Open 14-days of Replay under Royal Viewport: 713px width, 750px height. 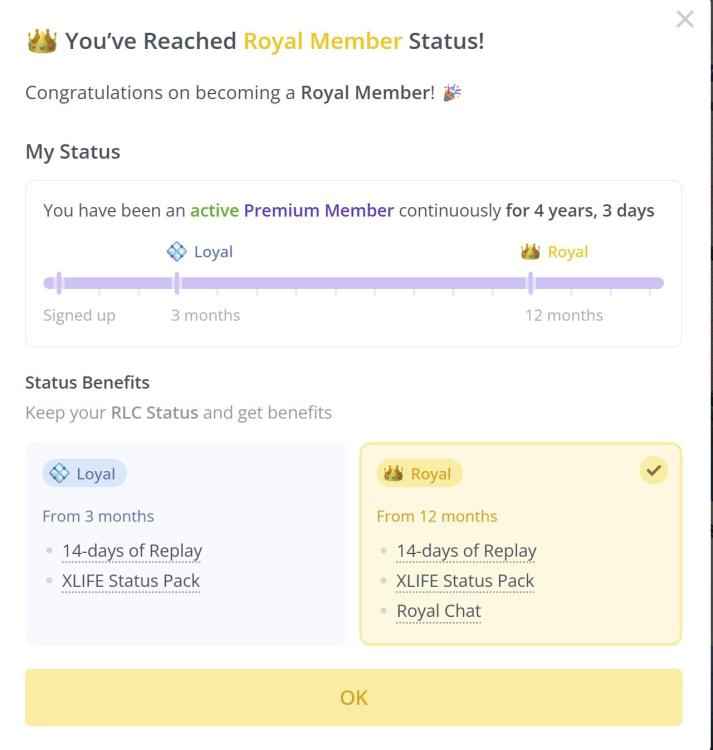466,551
